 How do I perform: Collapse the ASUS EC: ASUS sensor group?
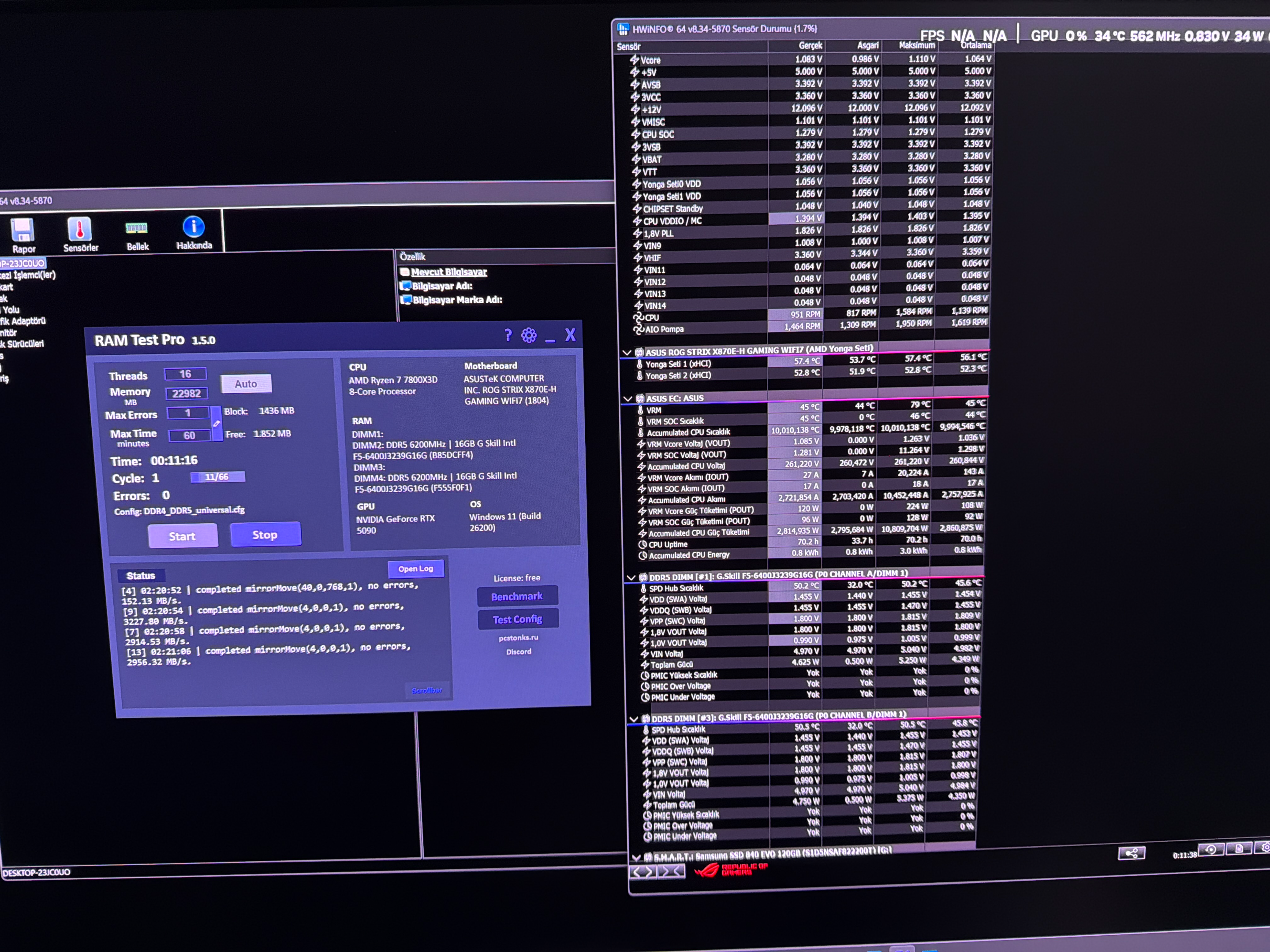tap(628, 398)
